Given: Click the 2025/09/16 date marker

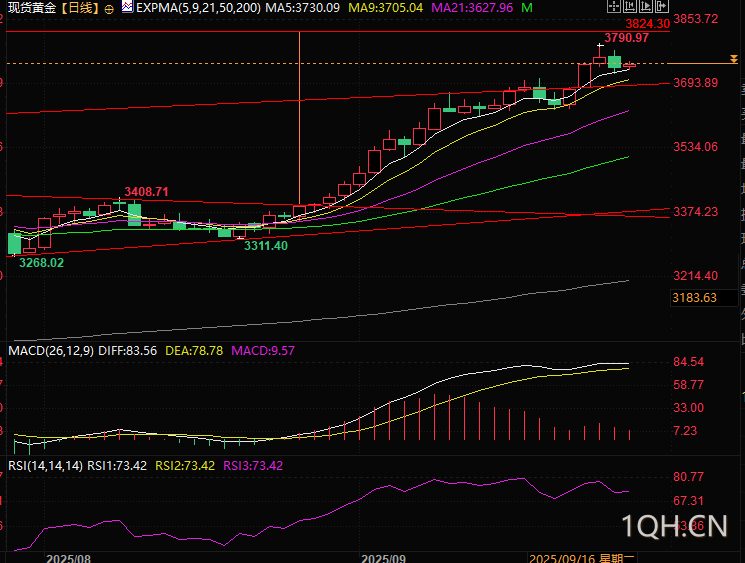Looking at the screenshot, I should pos(562,556).
